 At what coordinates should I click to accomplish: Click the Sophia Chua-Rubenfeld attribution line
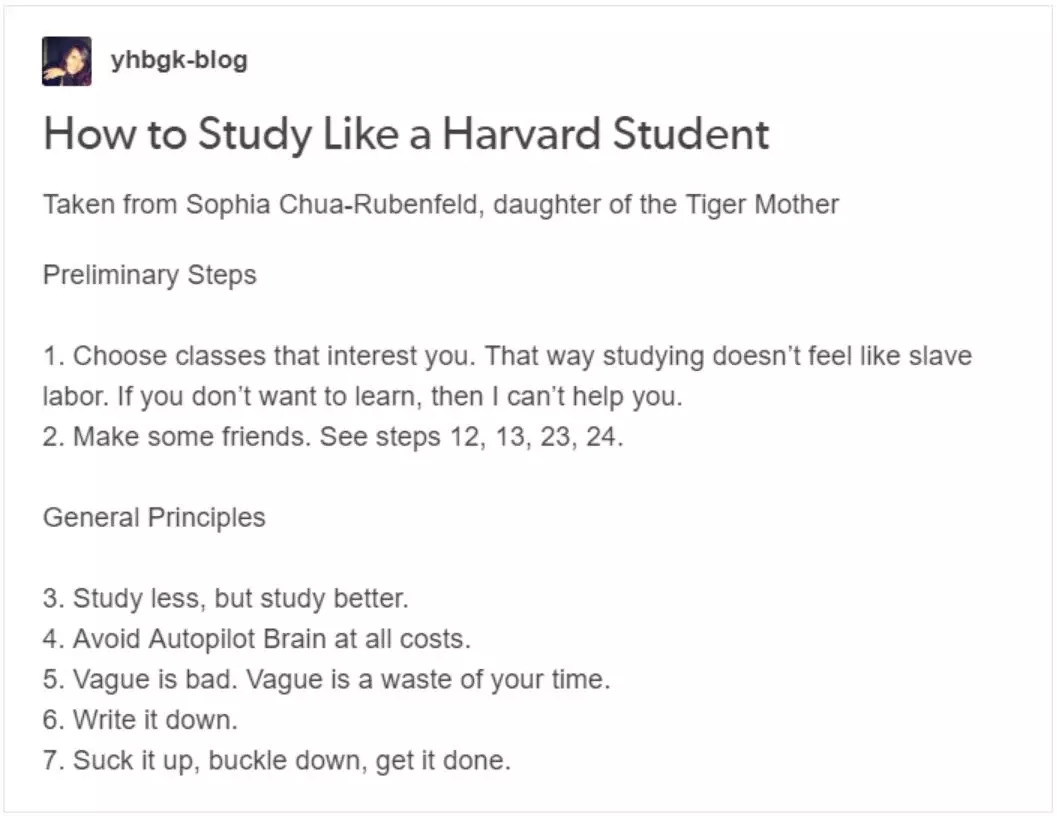click(441, 204)
